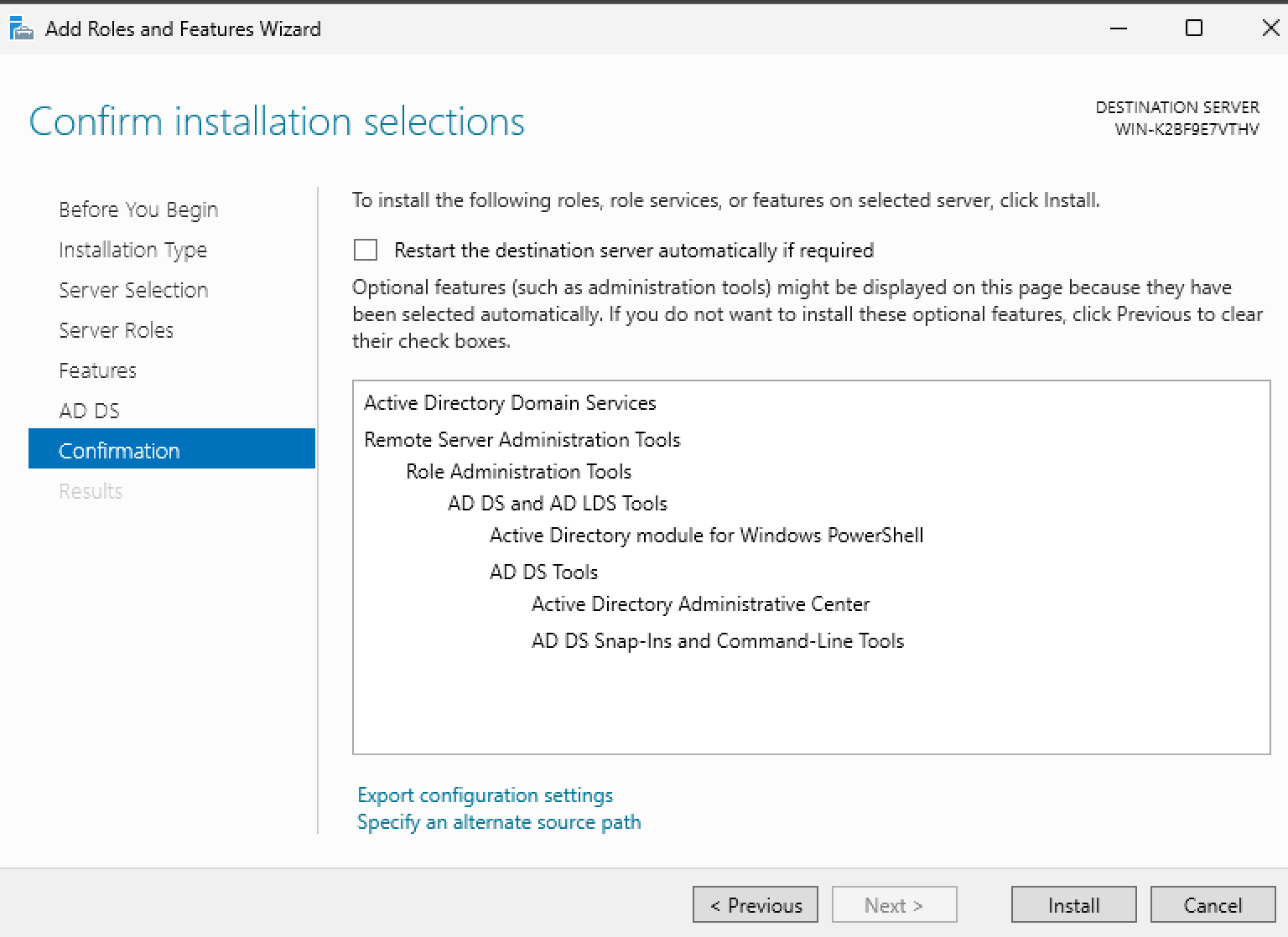Click Export configuration settings link

point(485,795)
